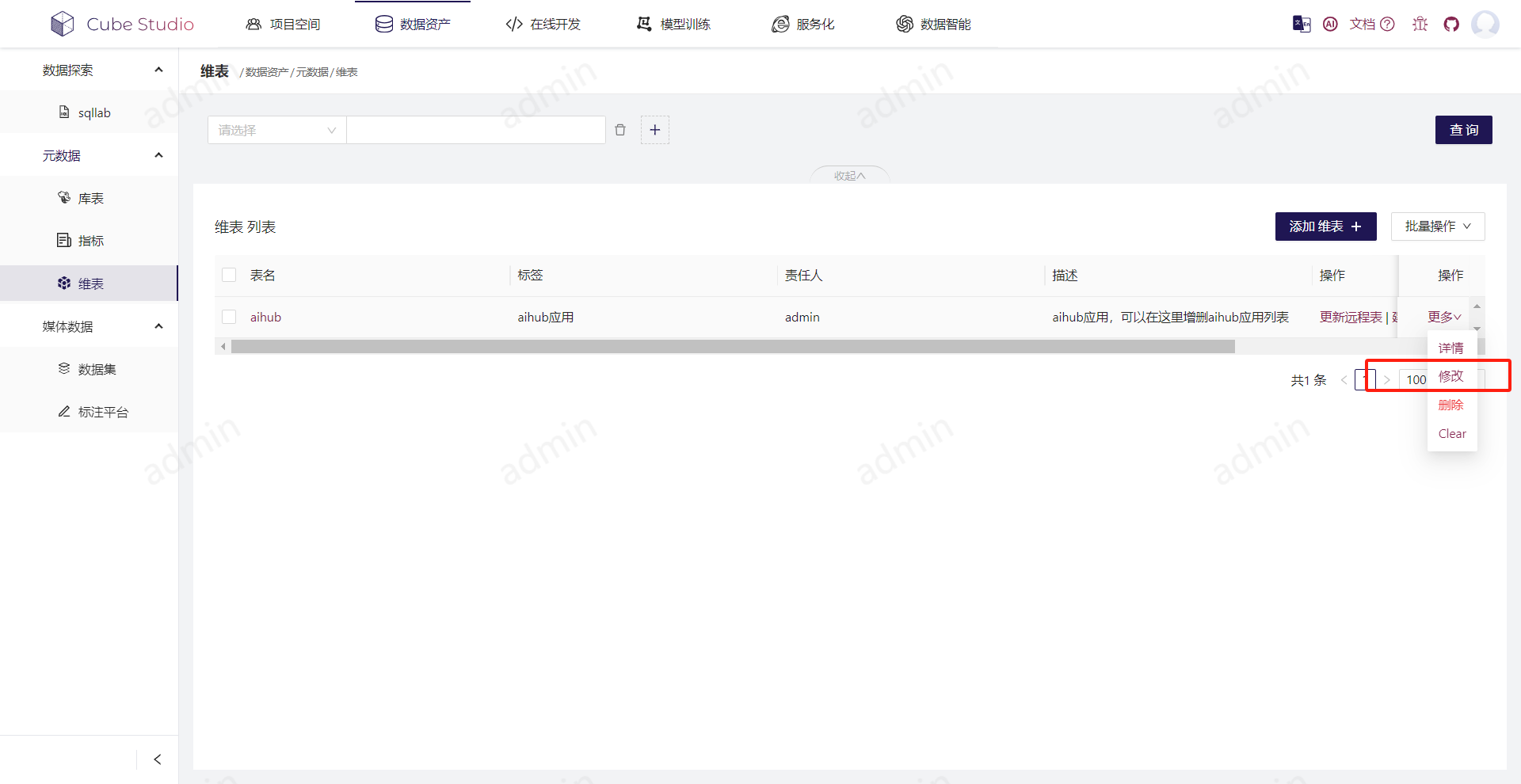Open the 指标 metrics page
The width and height of the screenshot is (1521, 784).
(90, 240)
